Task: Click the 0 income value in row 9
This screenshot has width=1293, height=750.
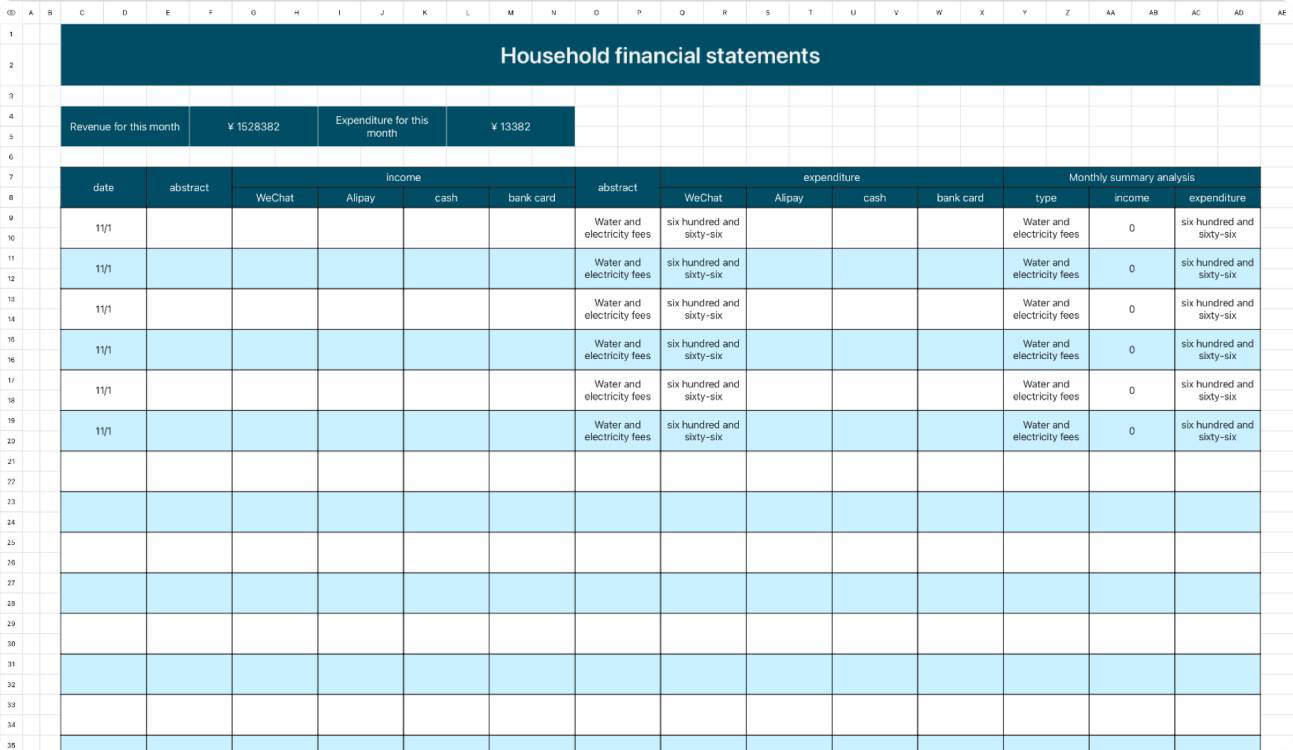Action: 1131,228
